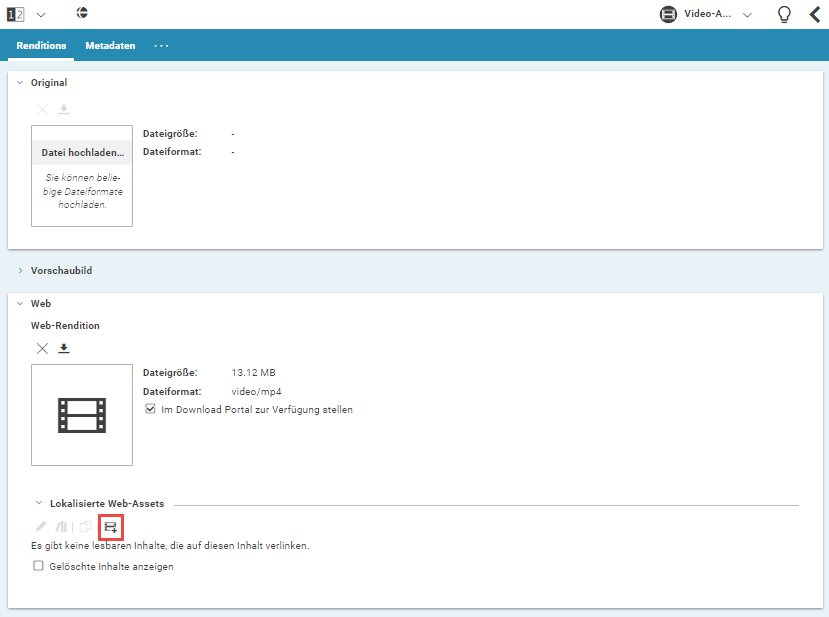The width and height of the screenshot is (829, 617).
Task: Collapse the Original section
Action: [20, 83]
